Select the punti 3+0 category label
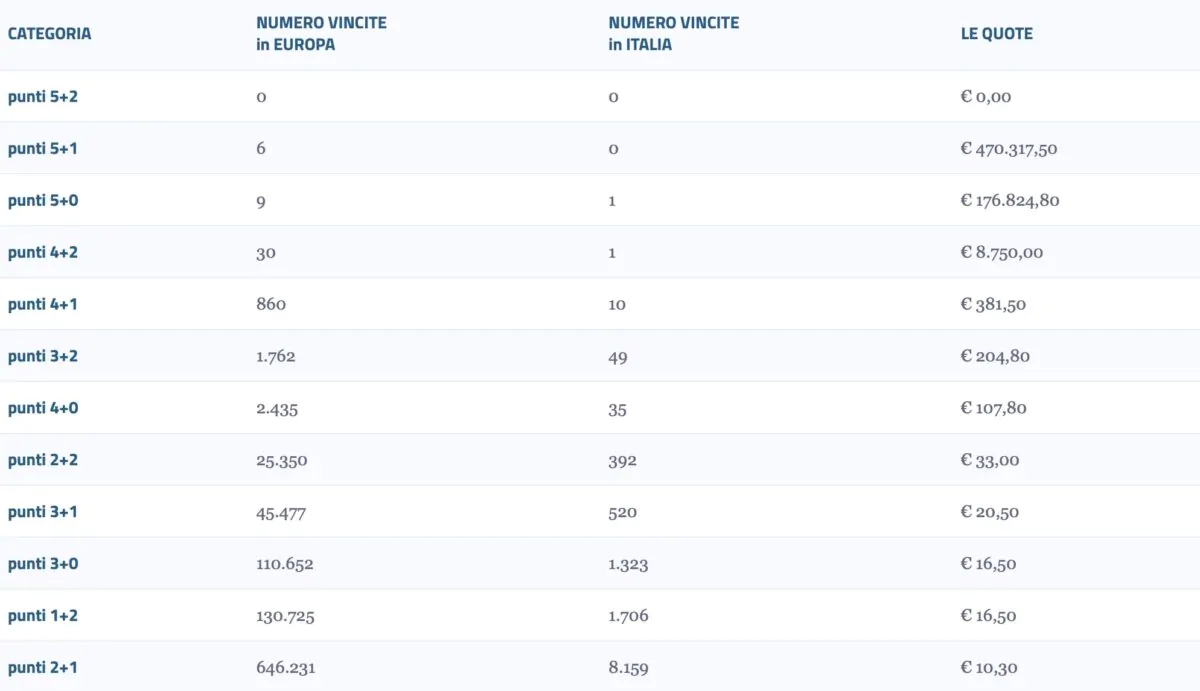The height and width of the screenshot is (691, 1200). click(x=42, y=564)
